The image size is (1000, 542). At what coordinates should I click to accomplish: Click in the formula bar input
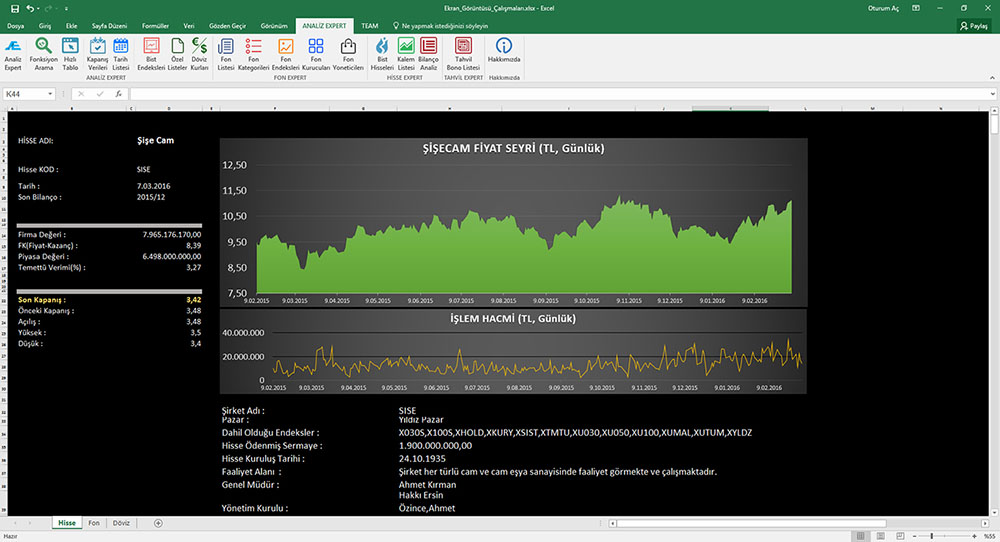[559, 94]
